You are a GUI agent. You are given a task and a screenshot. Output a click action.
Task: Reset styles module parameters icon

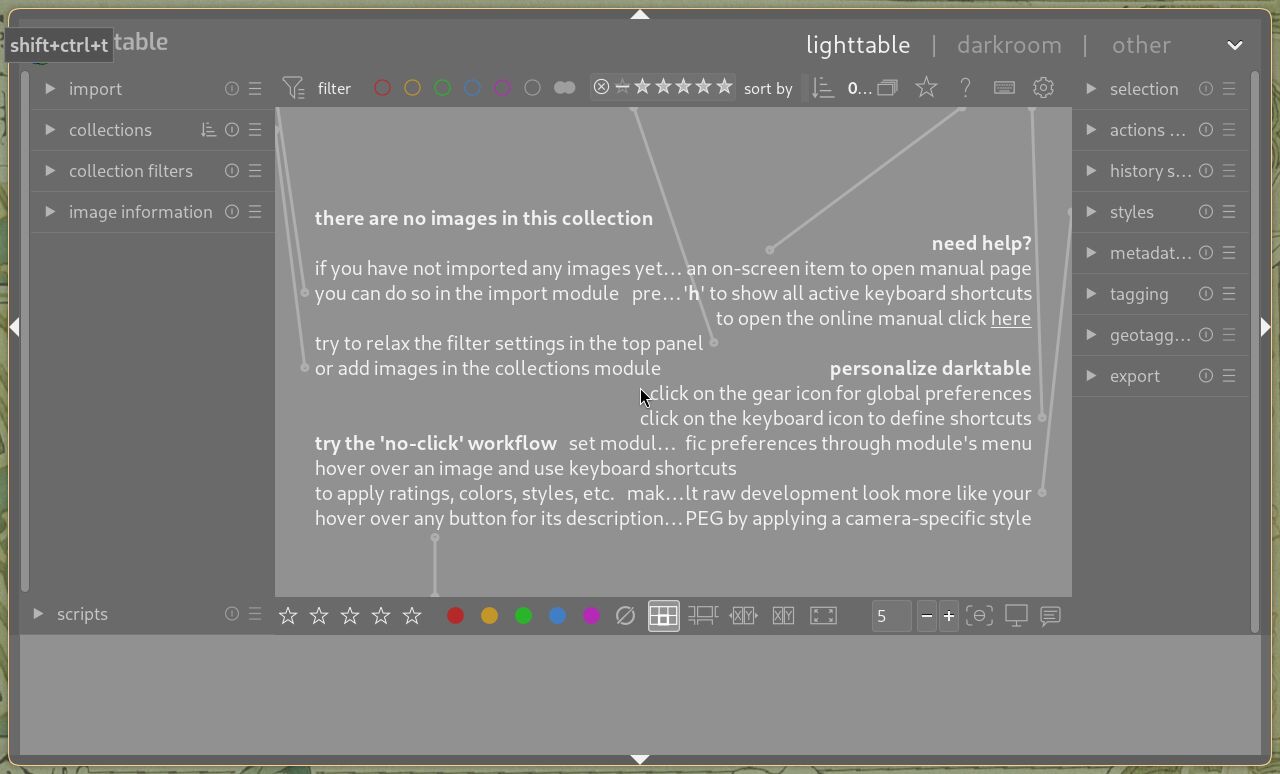coord(1206,212)
